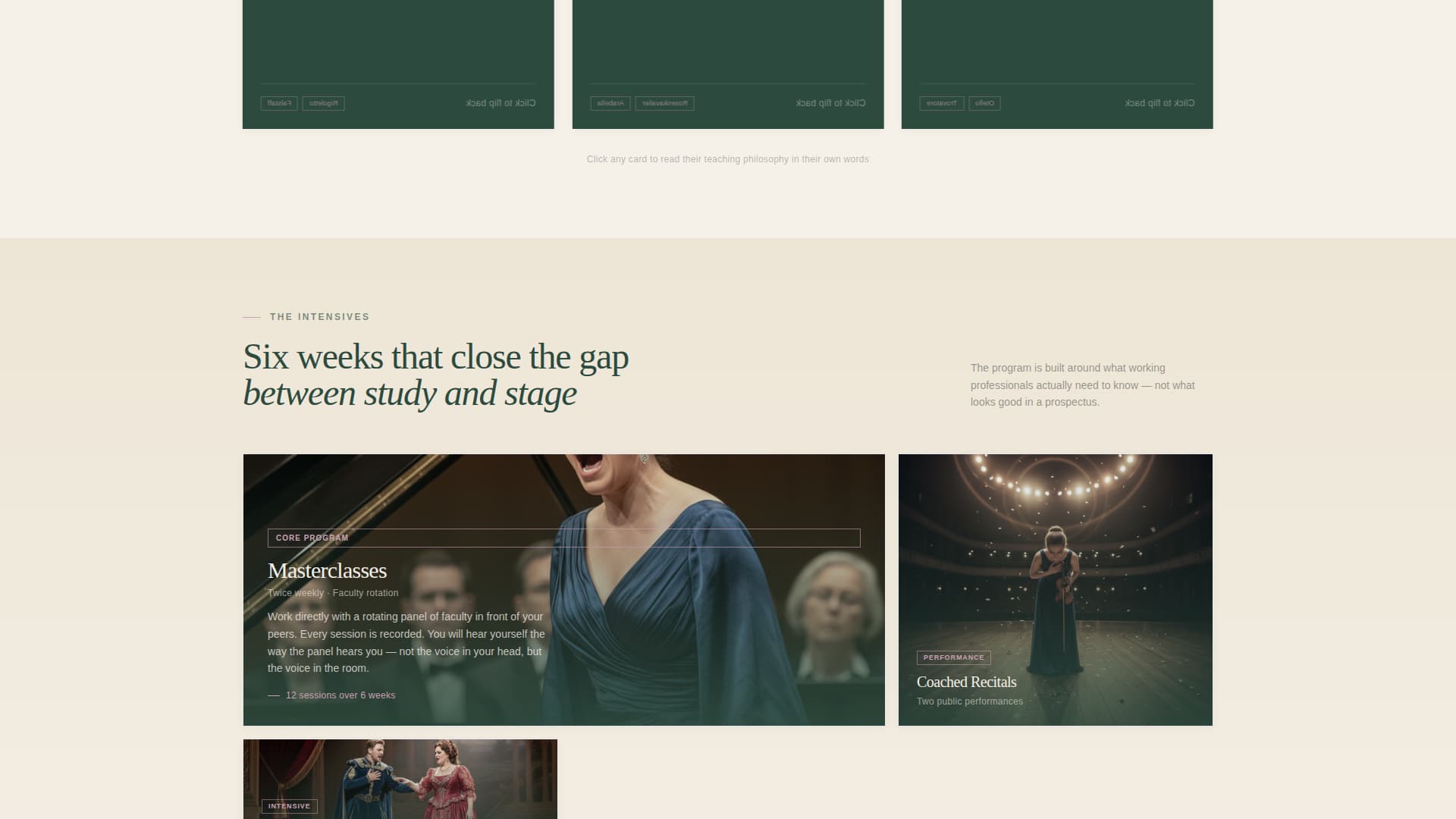Image resolution: width=1456 pixels, height=819 pixels.
Task: Click the PERFORMANCE label on Coached Recitals
Action: pos(952,657)
